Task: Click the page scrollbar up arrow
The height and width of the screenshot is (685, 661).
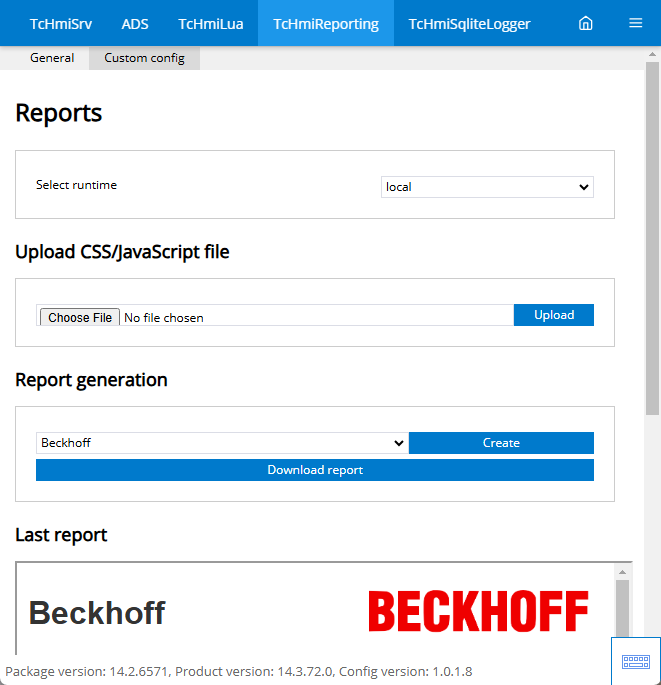Action: tap(652, 54)
